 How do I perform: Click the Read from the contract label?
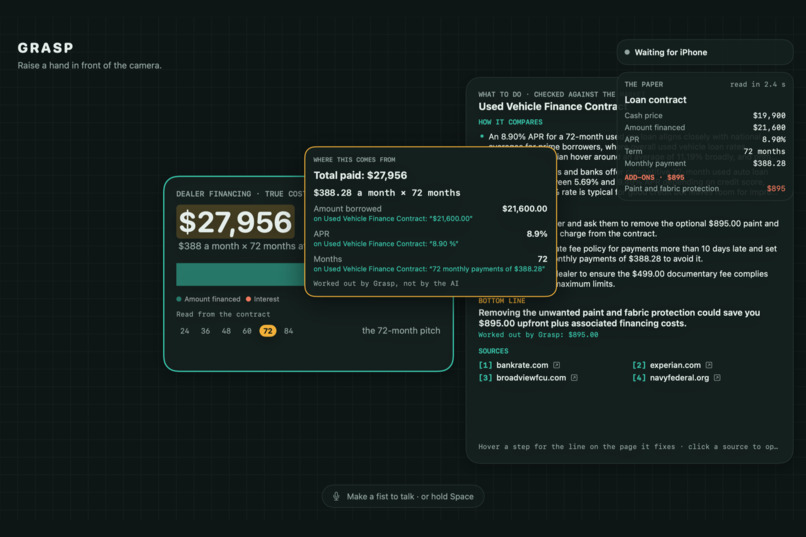[x=223, y=314]
